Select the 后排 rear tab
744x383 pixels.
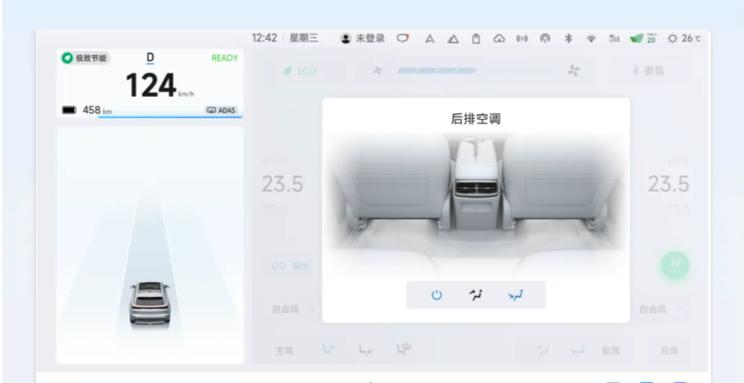(670, 351)
